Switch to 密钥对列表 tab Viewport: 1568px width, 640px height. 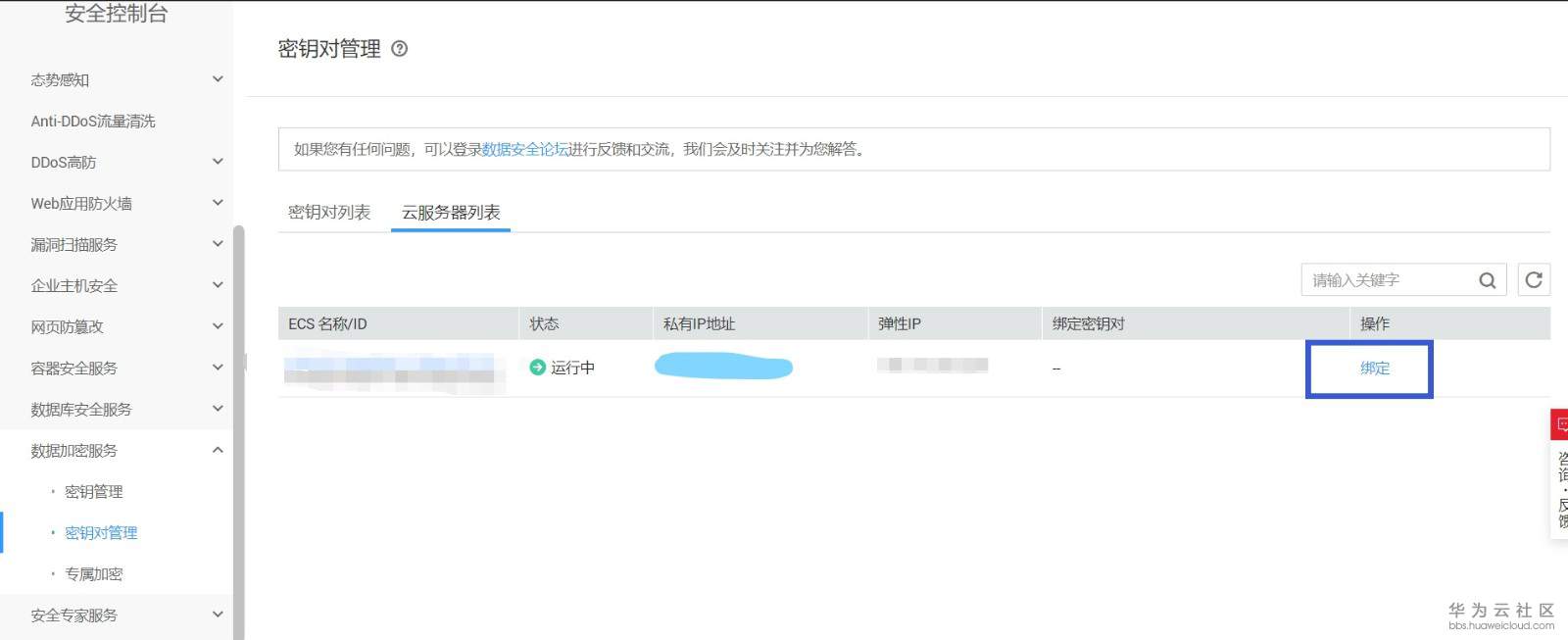[x=329, y=212]
